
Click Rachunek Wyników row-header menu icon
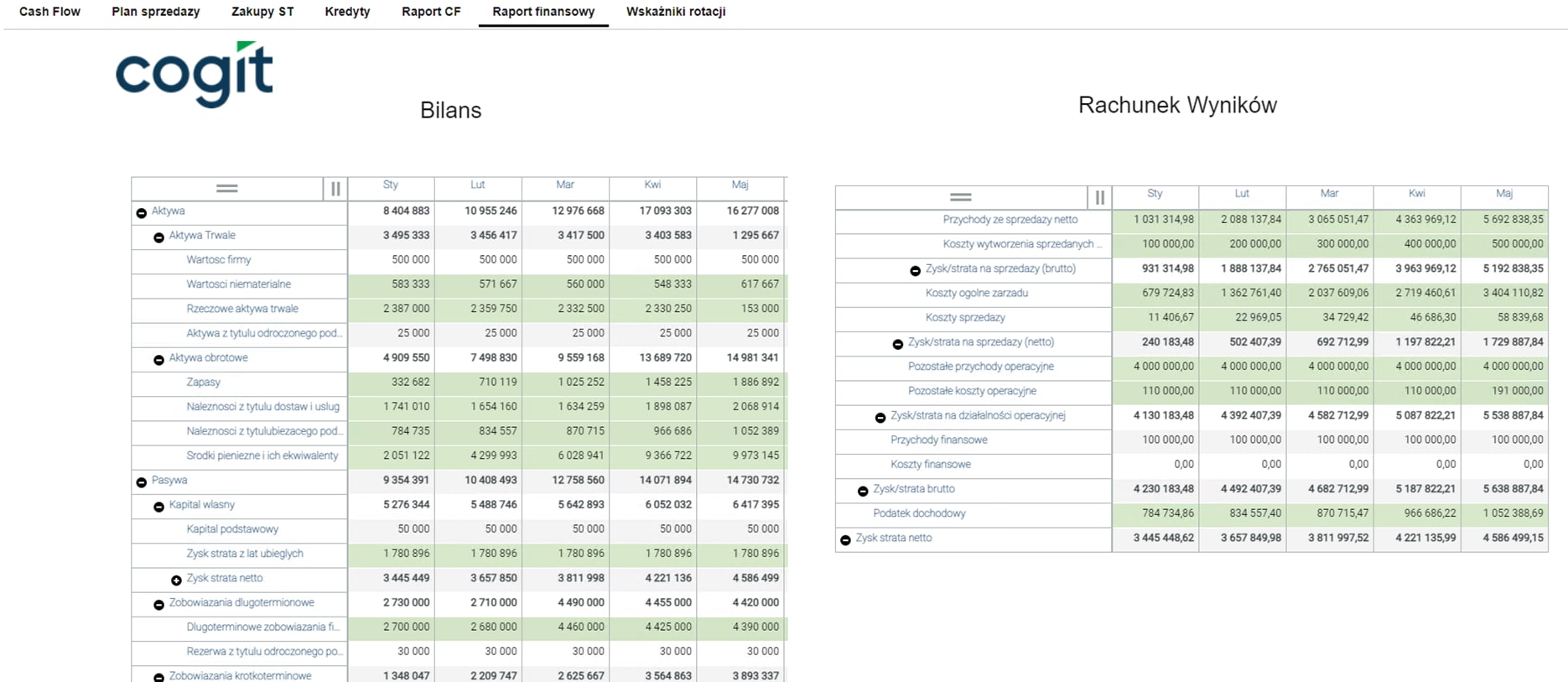pyautogui.click(x=960, y=197)
